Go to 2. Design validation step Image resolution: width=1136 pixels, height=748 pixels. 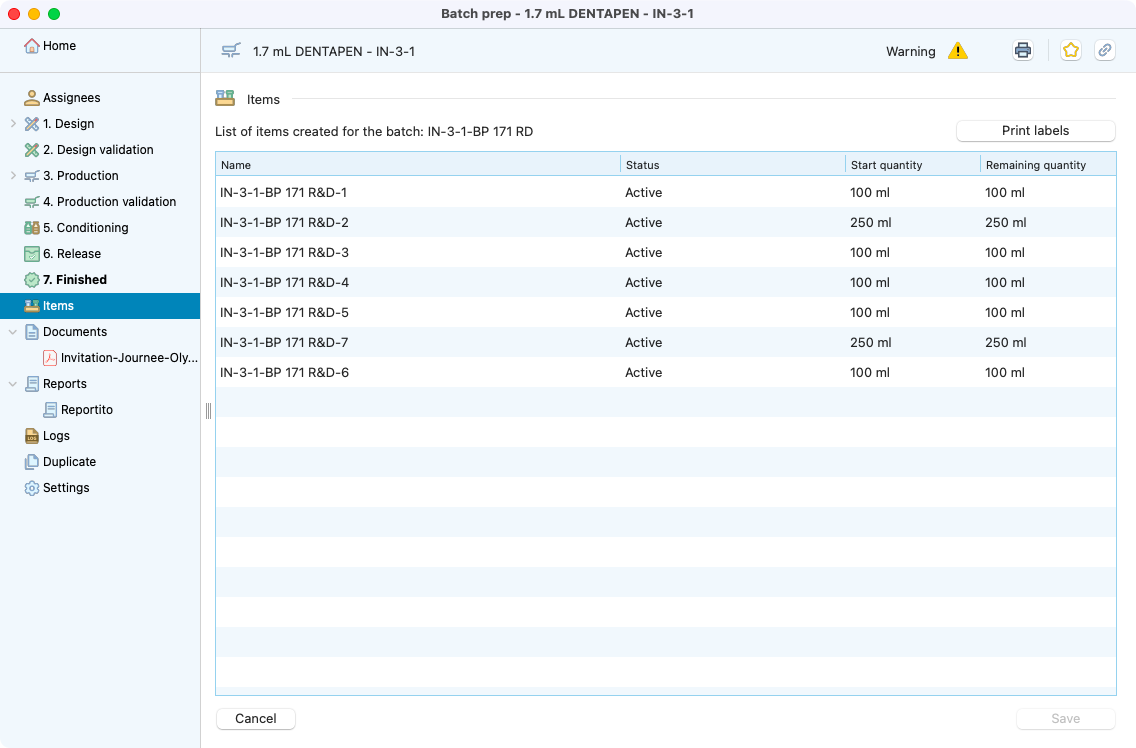click(98, 150)
